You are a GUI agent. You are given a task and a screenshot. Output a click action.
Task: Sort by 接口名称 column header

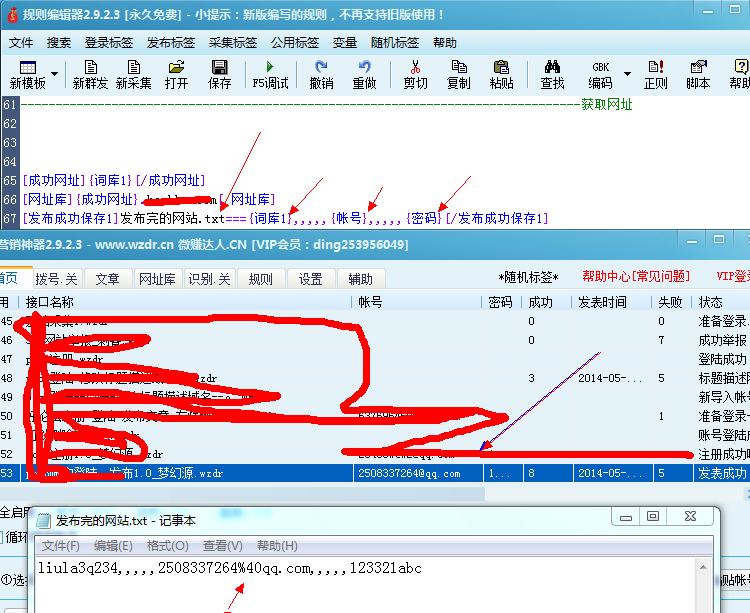pos(185,302)
